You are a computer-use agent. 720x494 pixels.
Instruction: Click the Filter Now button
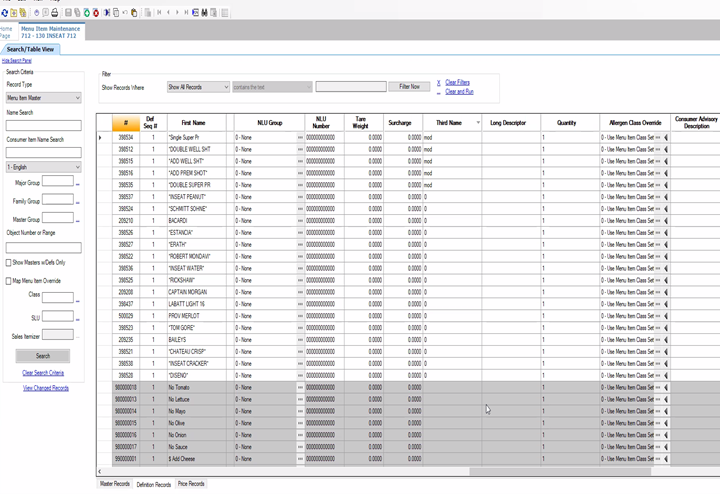pyautogui.click(x=409, y=87)
